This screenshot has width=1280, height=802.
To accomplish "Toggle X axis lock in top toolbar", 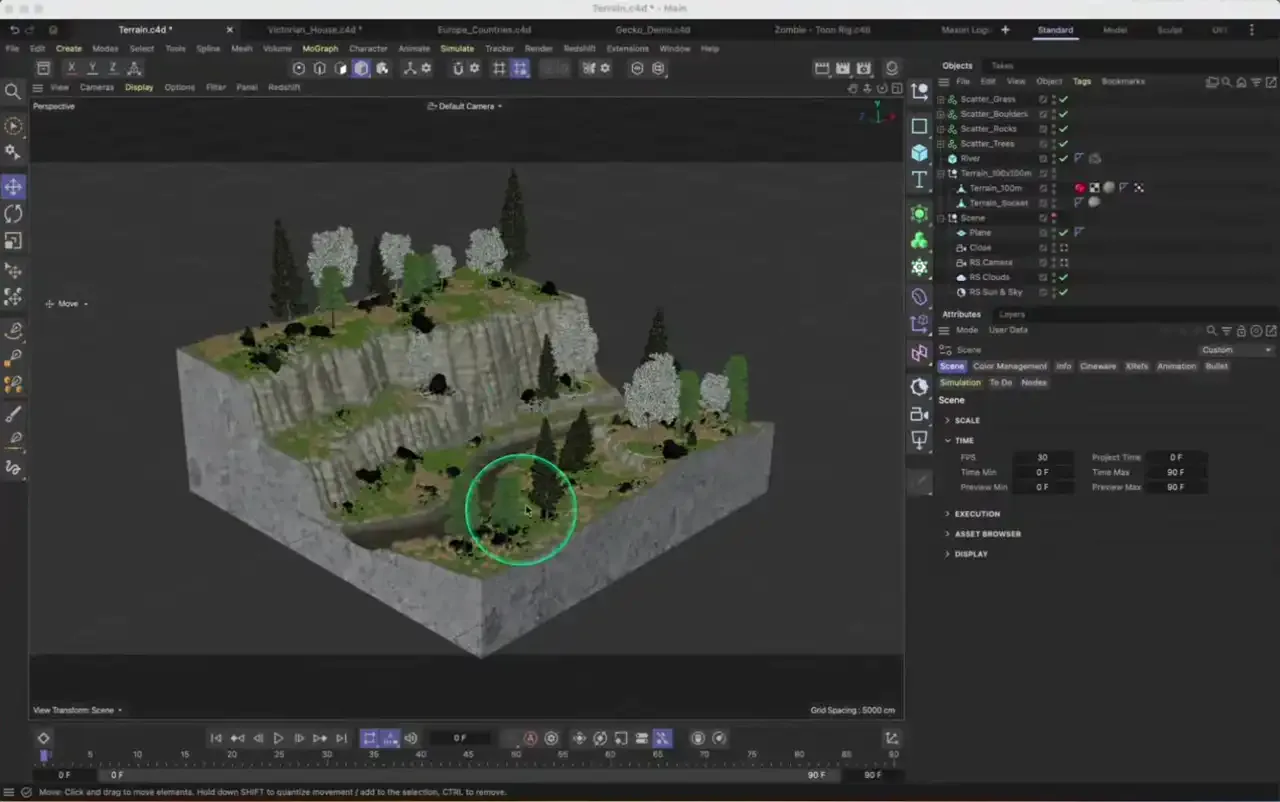I will [x=71, y=68].
